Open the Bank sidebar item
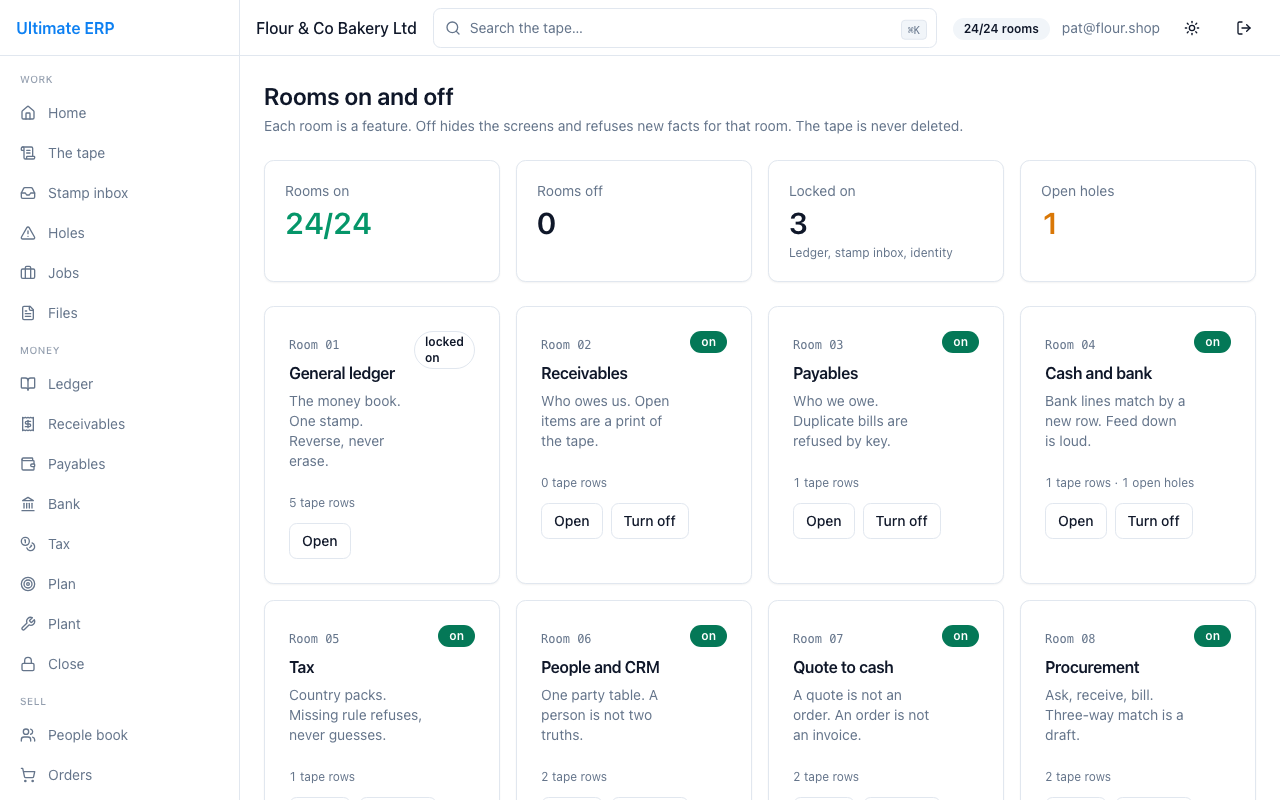The height and width of the screenshot is (800, 1280). tap(120, 504)
